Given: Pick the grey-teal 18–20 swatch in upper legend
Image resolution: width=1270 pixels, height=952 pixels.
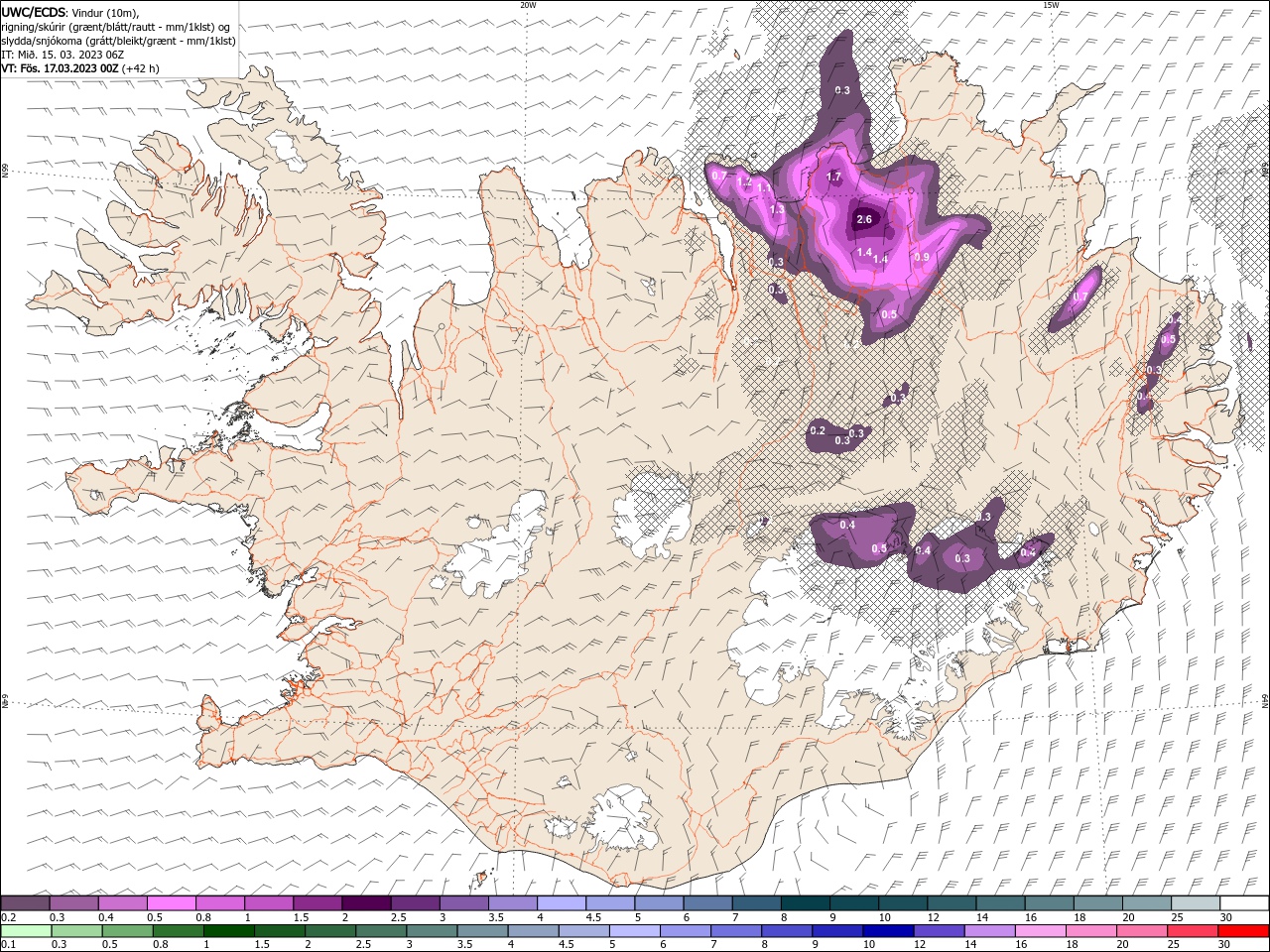Looking at the screenshot, I should (x=1097, y=902).
